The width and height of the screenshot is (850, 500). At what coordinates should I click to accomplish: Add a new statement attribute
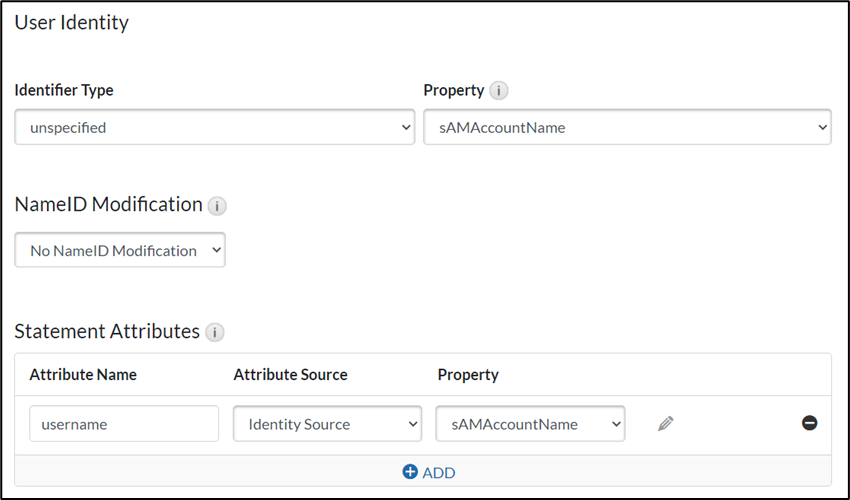(x=429, y=472)
